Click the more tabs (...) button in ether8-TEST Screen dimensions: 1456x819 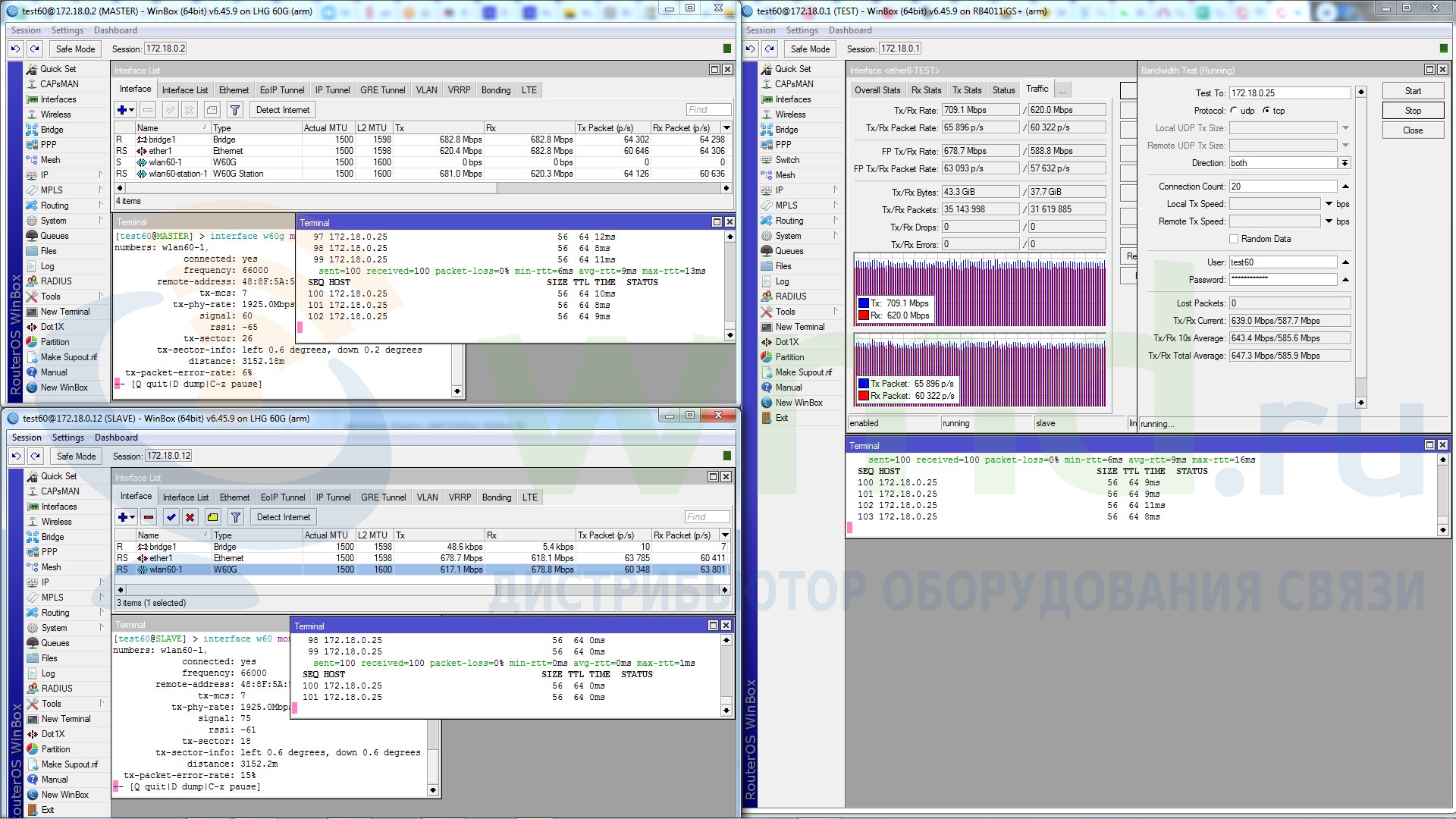(1062, 90)
